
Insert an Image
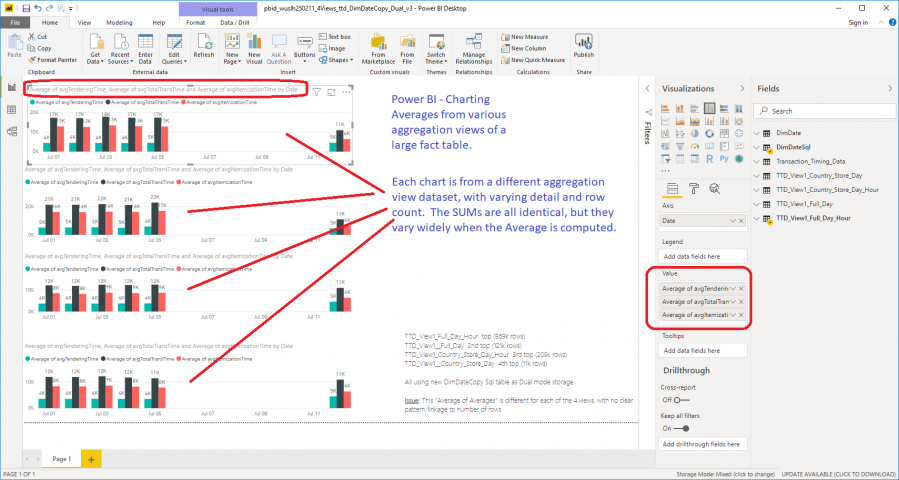(333, 48)
